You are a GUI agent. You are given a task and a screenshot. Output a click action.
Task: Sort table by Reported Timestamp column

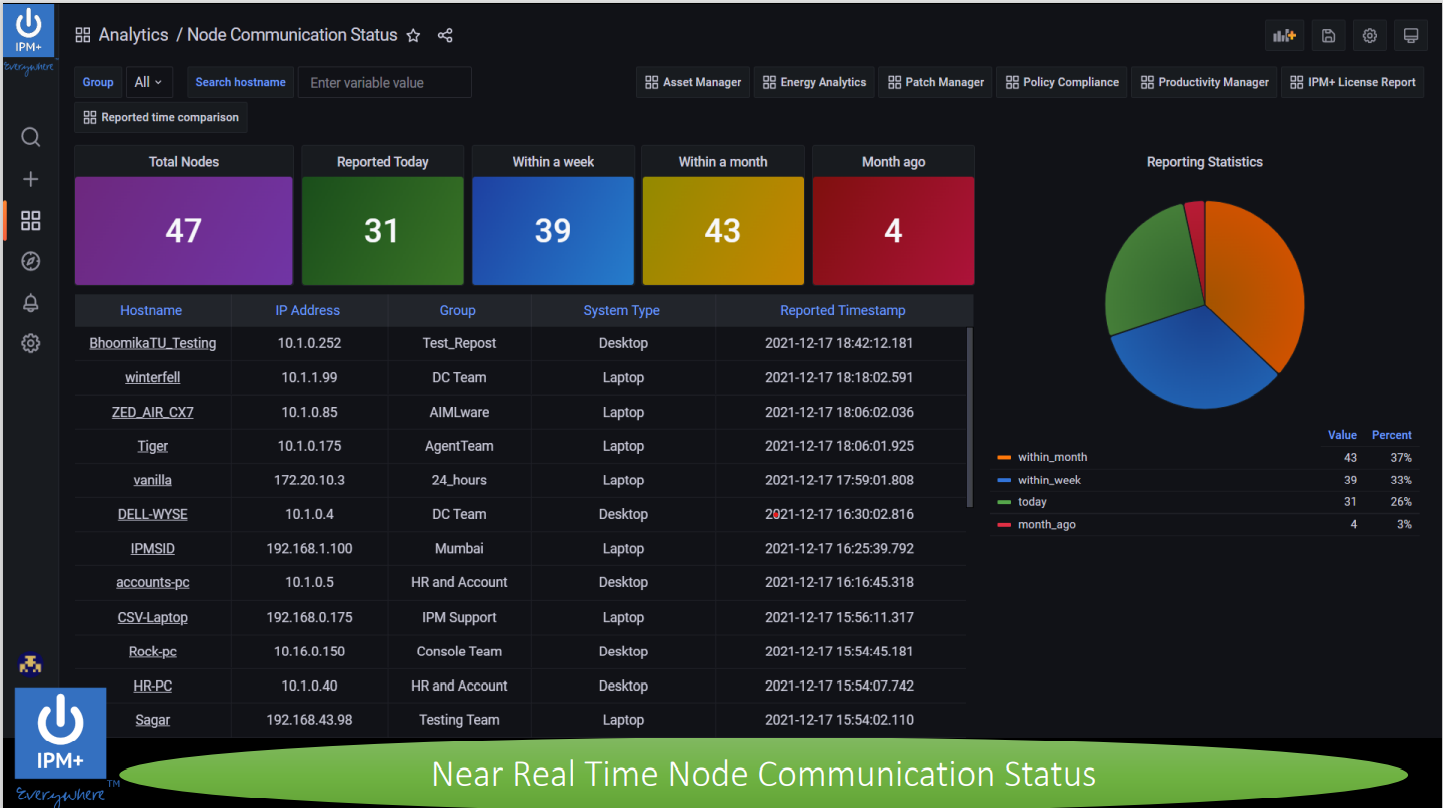point(842,310)
